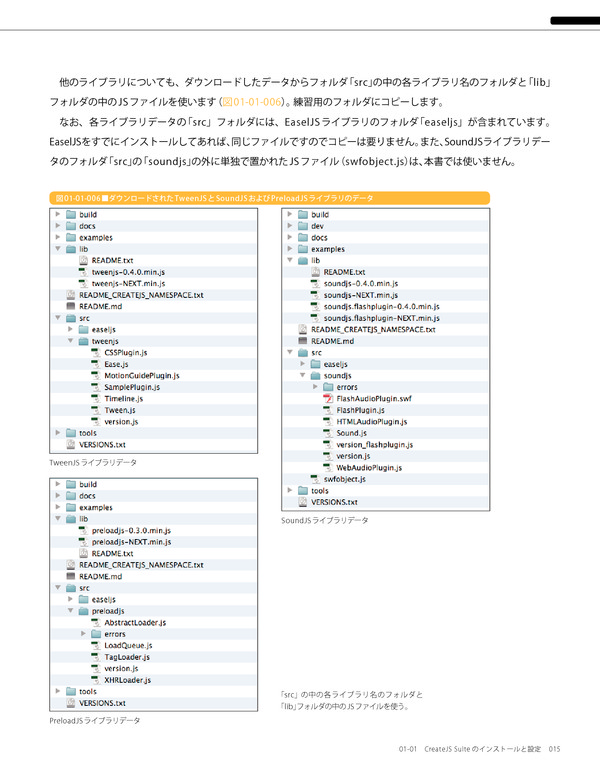Click the XHRLoader.js file icon
600x772 pixels.
(x=96, y=680)
